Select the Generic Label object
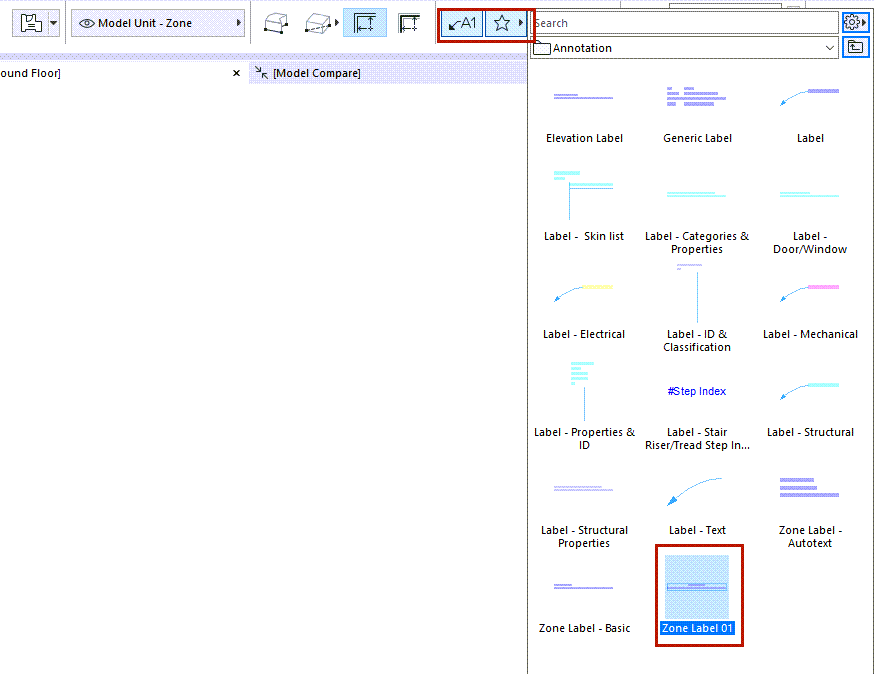 click(697, 114)
